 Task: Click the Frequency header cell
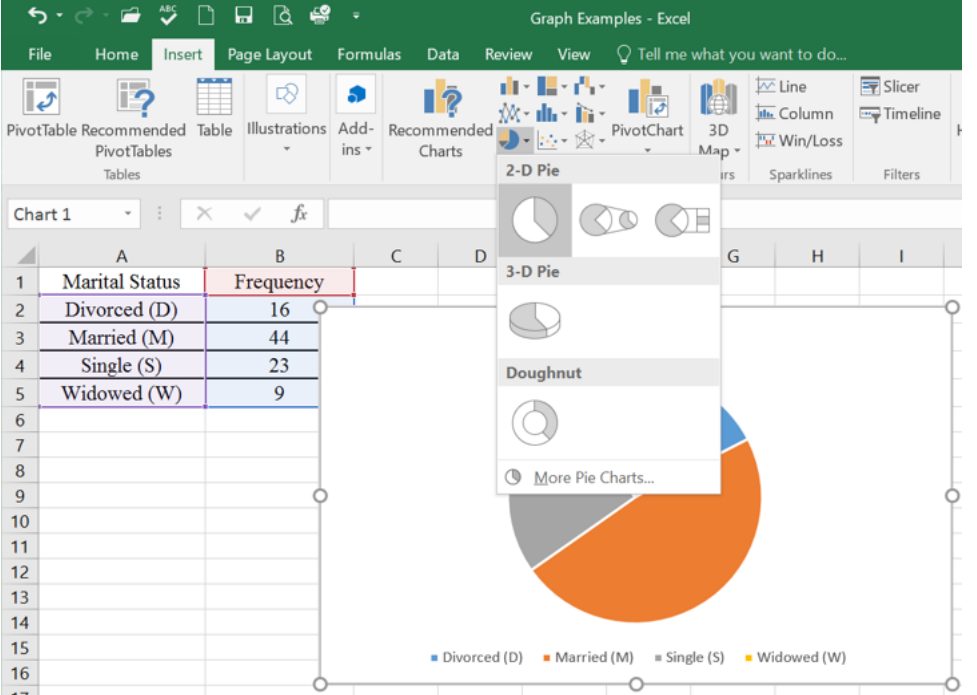tap(279, 282)
